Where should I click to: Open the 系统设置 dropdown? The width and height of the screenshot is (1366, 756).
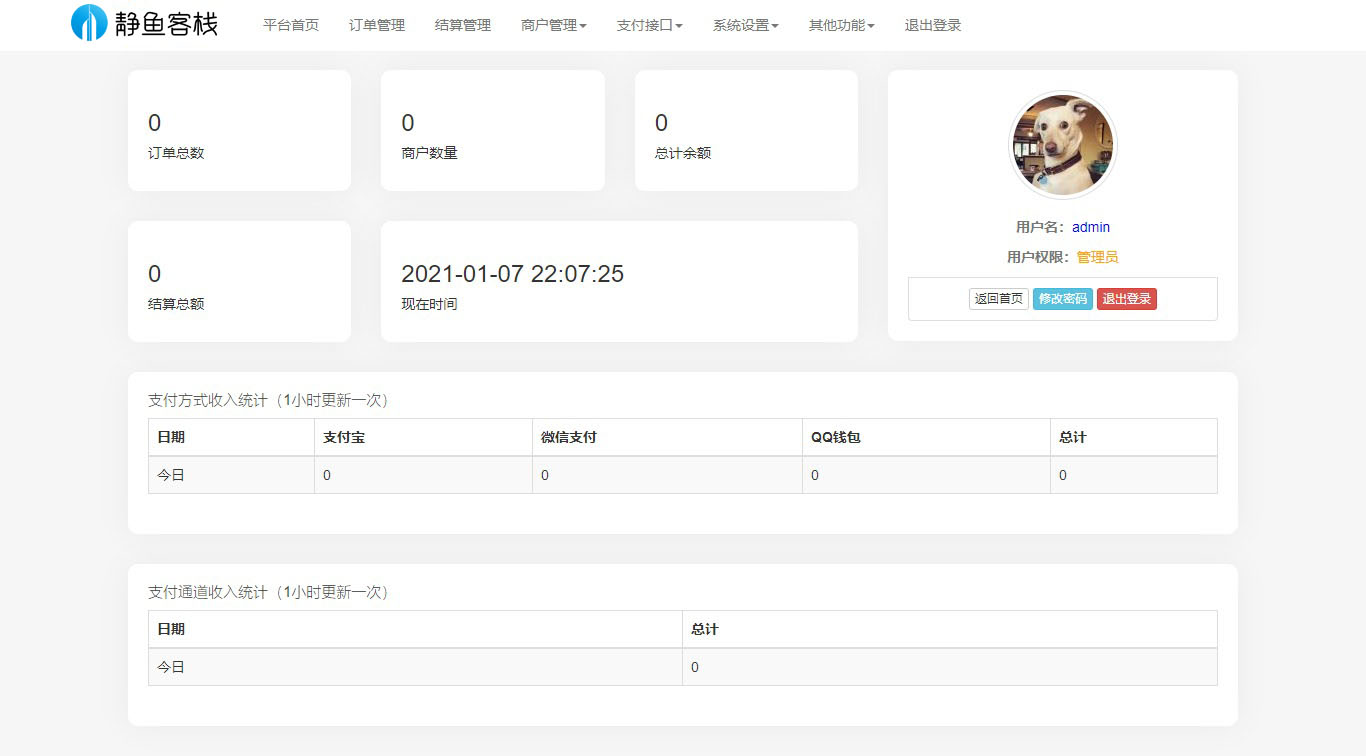tap(746, 25)
